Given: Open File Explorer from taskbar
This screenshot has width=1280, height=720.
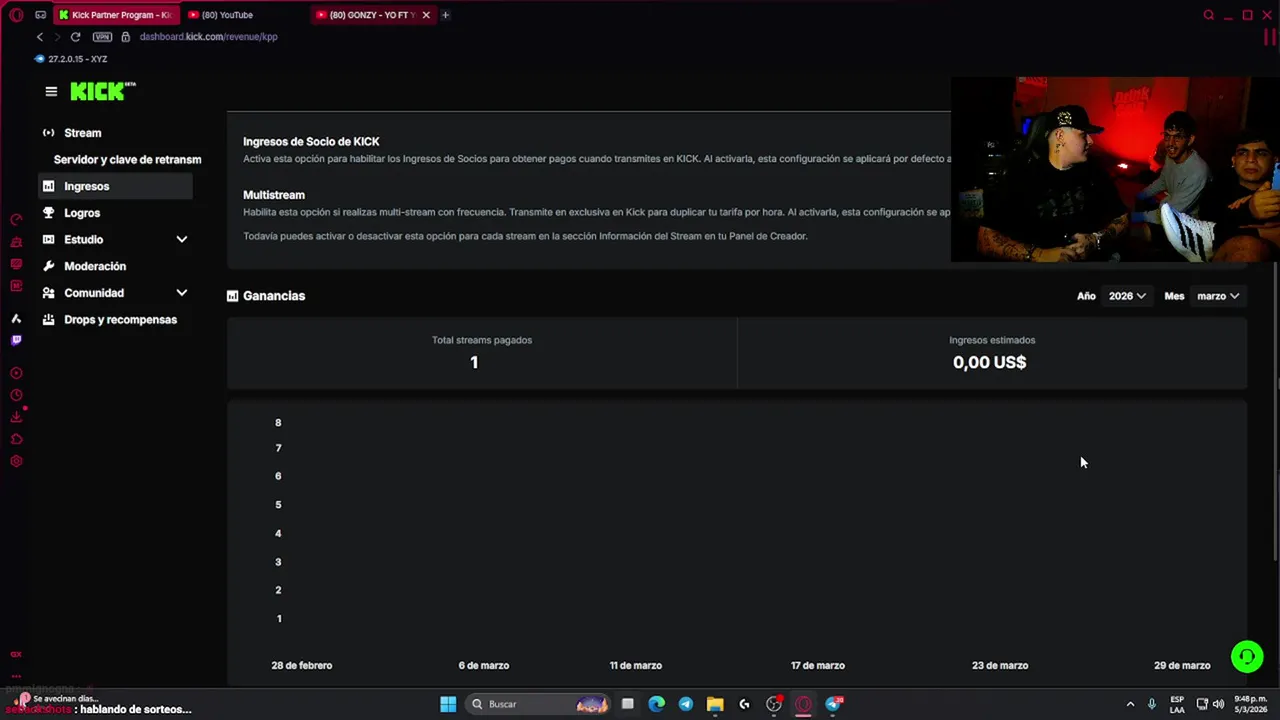Looking at the screenshot, I should click(x=714, y=704).
